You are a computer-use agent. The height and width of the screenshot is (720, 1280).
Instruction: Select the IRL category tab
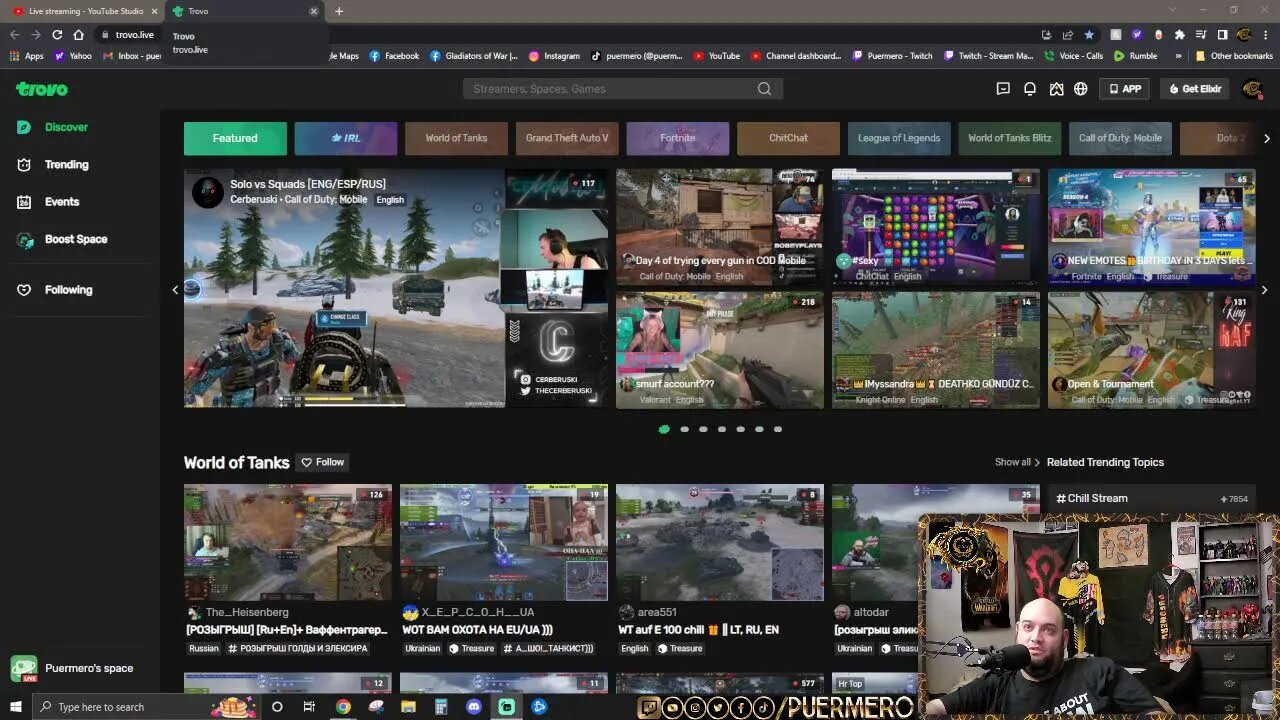click(346, 138)
